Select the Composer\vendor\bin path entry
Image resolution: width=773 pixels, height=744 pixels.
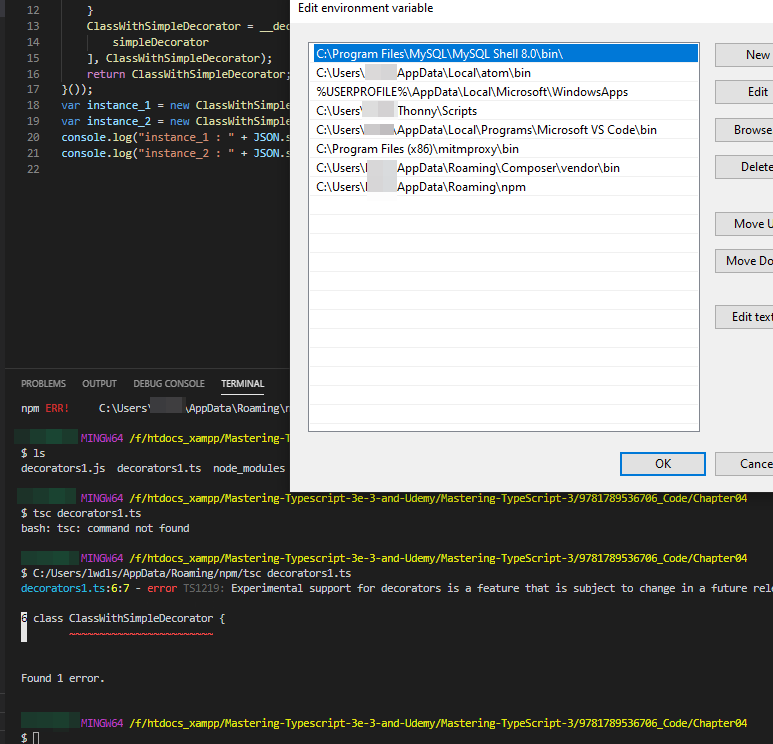(x=505, y=168)
